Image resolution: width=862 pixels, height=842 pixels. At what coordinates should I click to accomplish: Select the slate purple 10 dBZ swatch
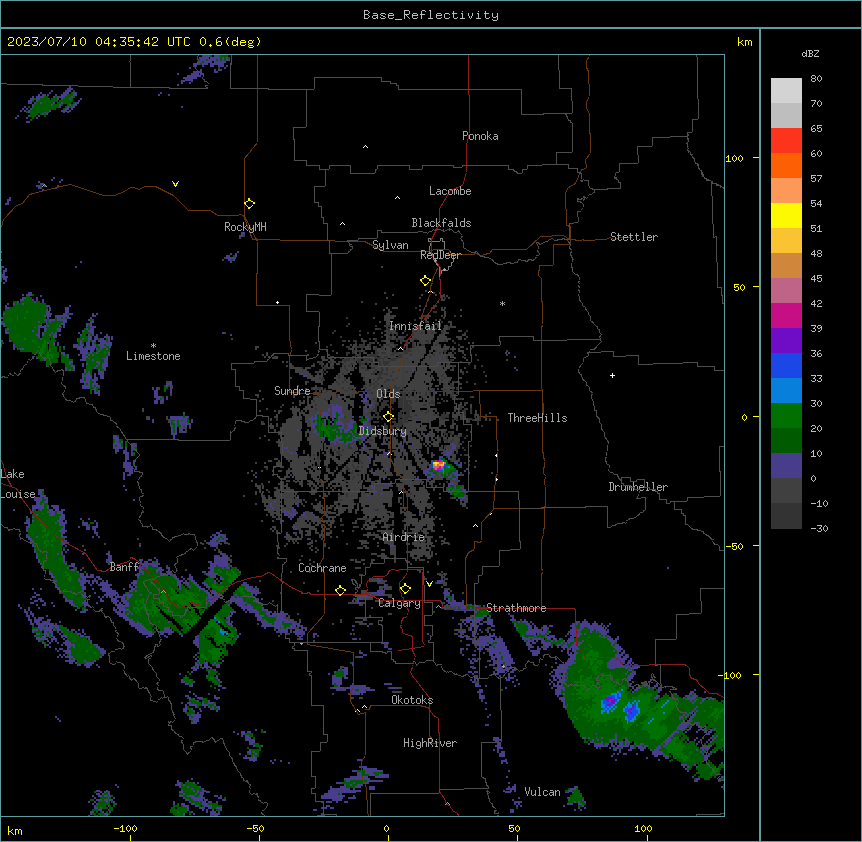(786, 466)
